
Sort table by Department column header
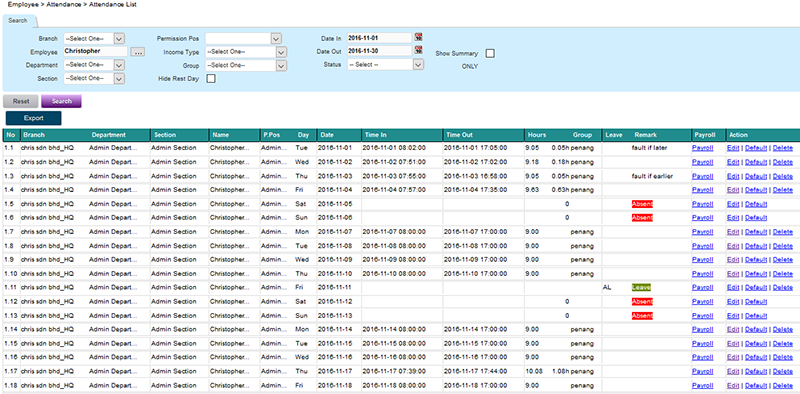click(x=108, y=135)
